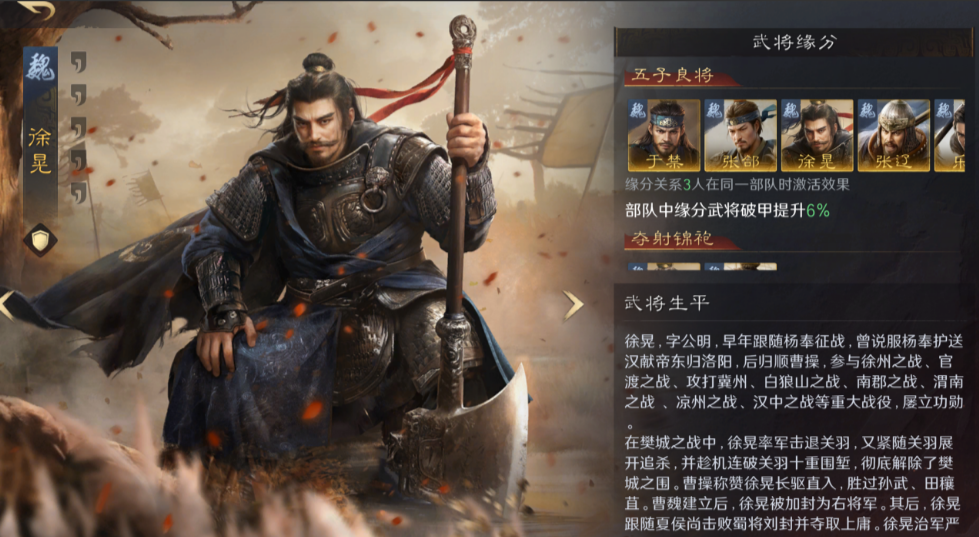Select the first star-rank slot beside banner

pos(79,62)
